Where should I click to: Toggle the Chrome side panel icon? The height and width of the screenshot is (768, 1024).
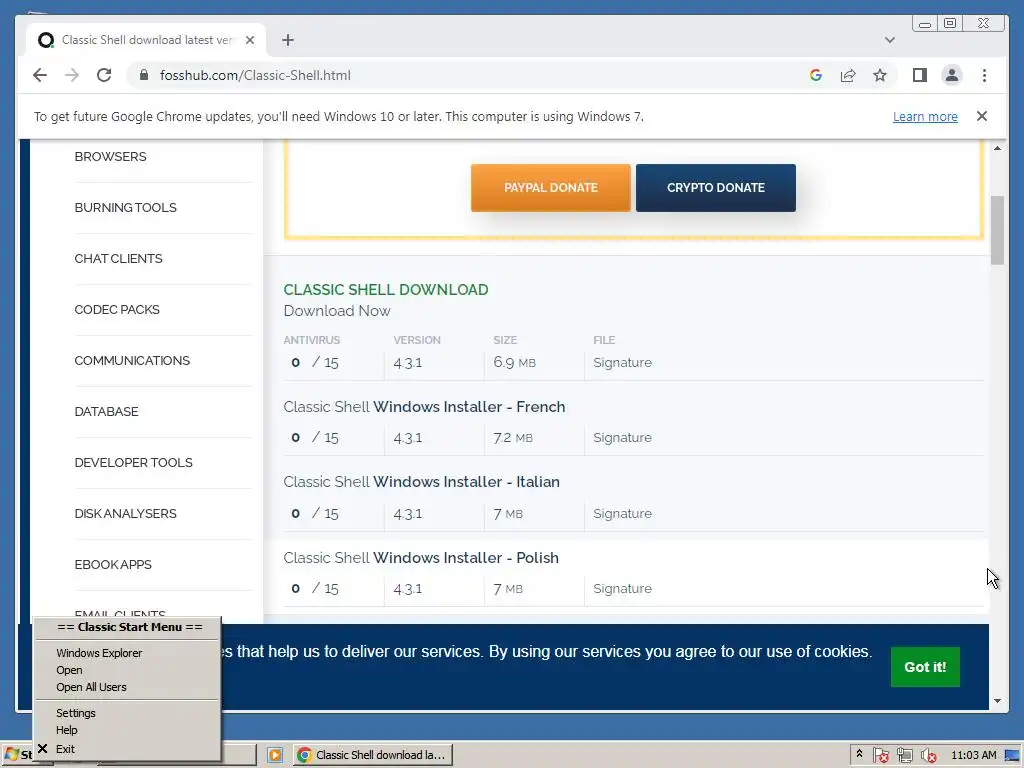pyautogui.click(x=920, y=75)
